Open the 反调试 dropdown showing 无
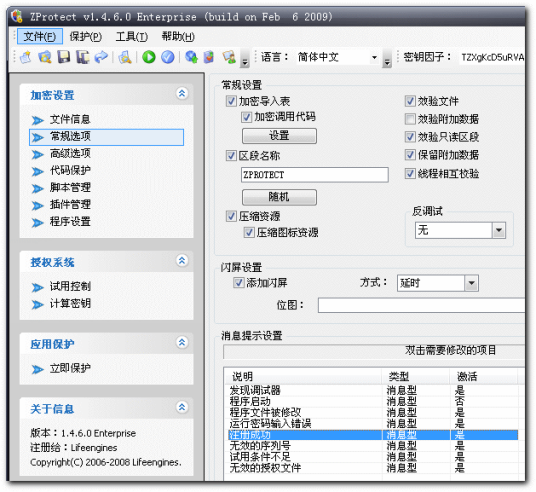This screenshot has height=492, width=536. (499, 230)
